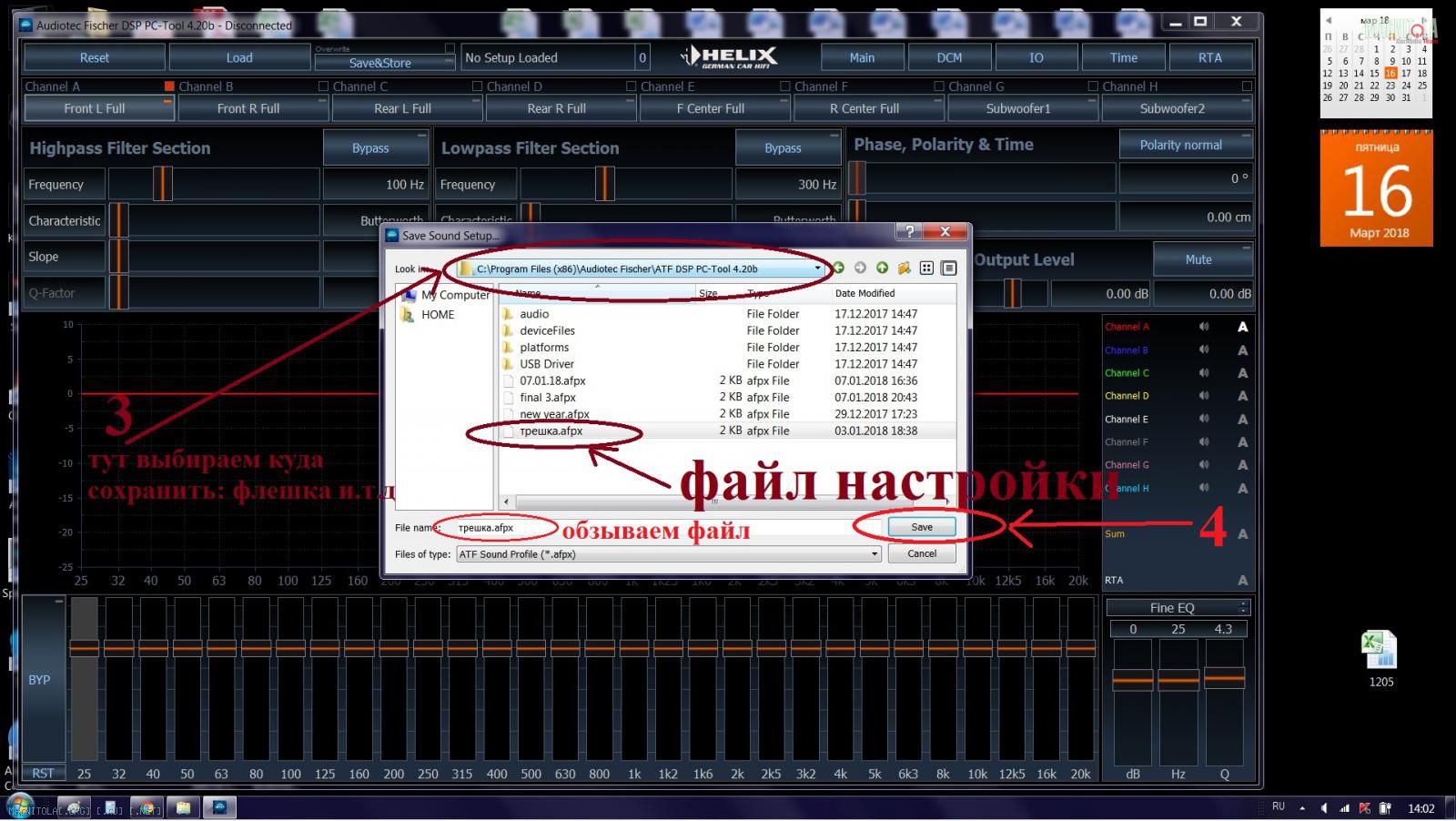Click the Channel G speaker icon
The image size is (1456, 821).
click(1204, 465)
